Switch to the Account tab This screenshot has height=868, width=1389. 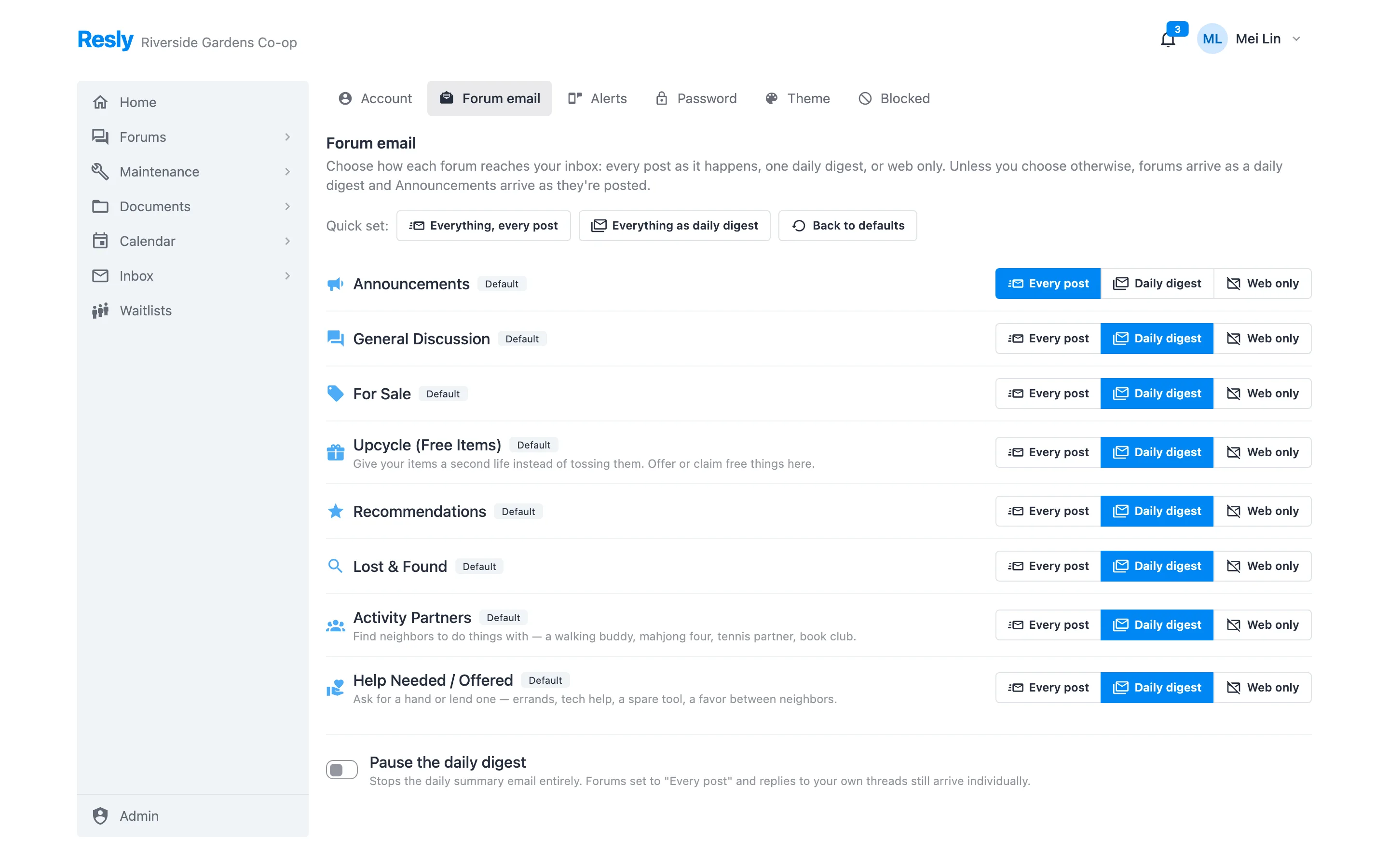pyautogui.click(x=375, y=99)
